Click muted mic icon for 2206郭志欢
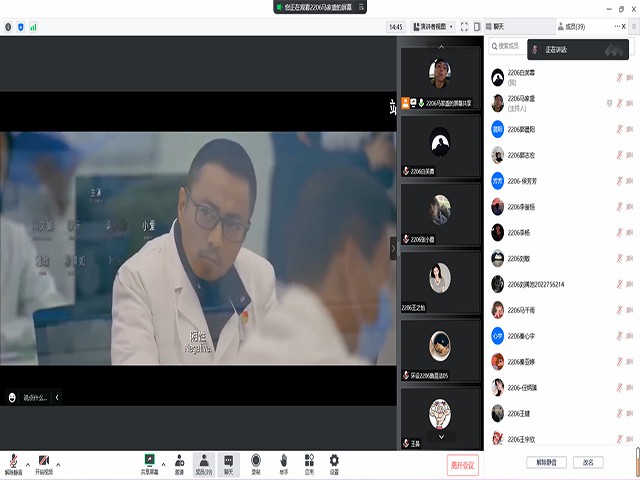The width and height of the screenshot is (640, 480). point(620,155)
